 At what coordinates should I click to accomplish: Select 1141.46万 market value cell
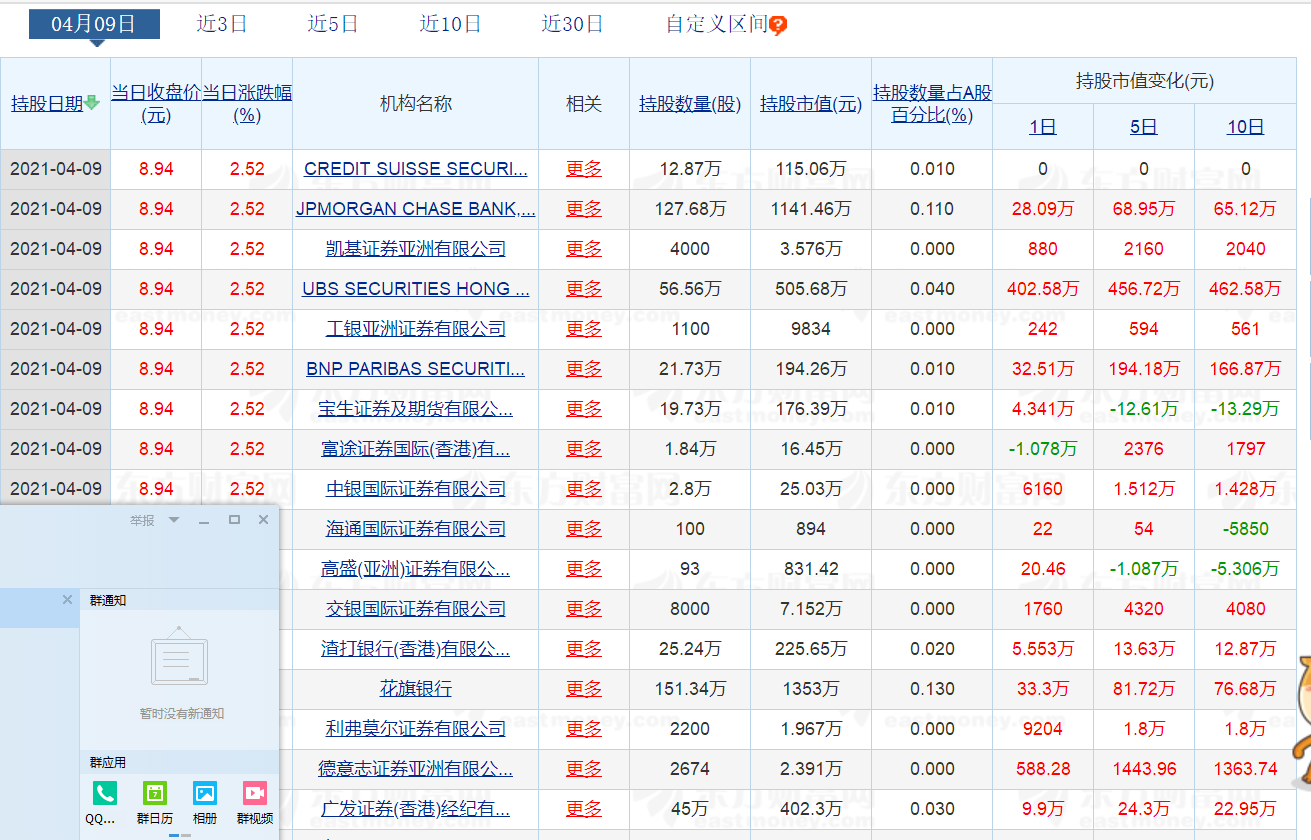click(x=811, y=209)
